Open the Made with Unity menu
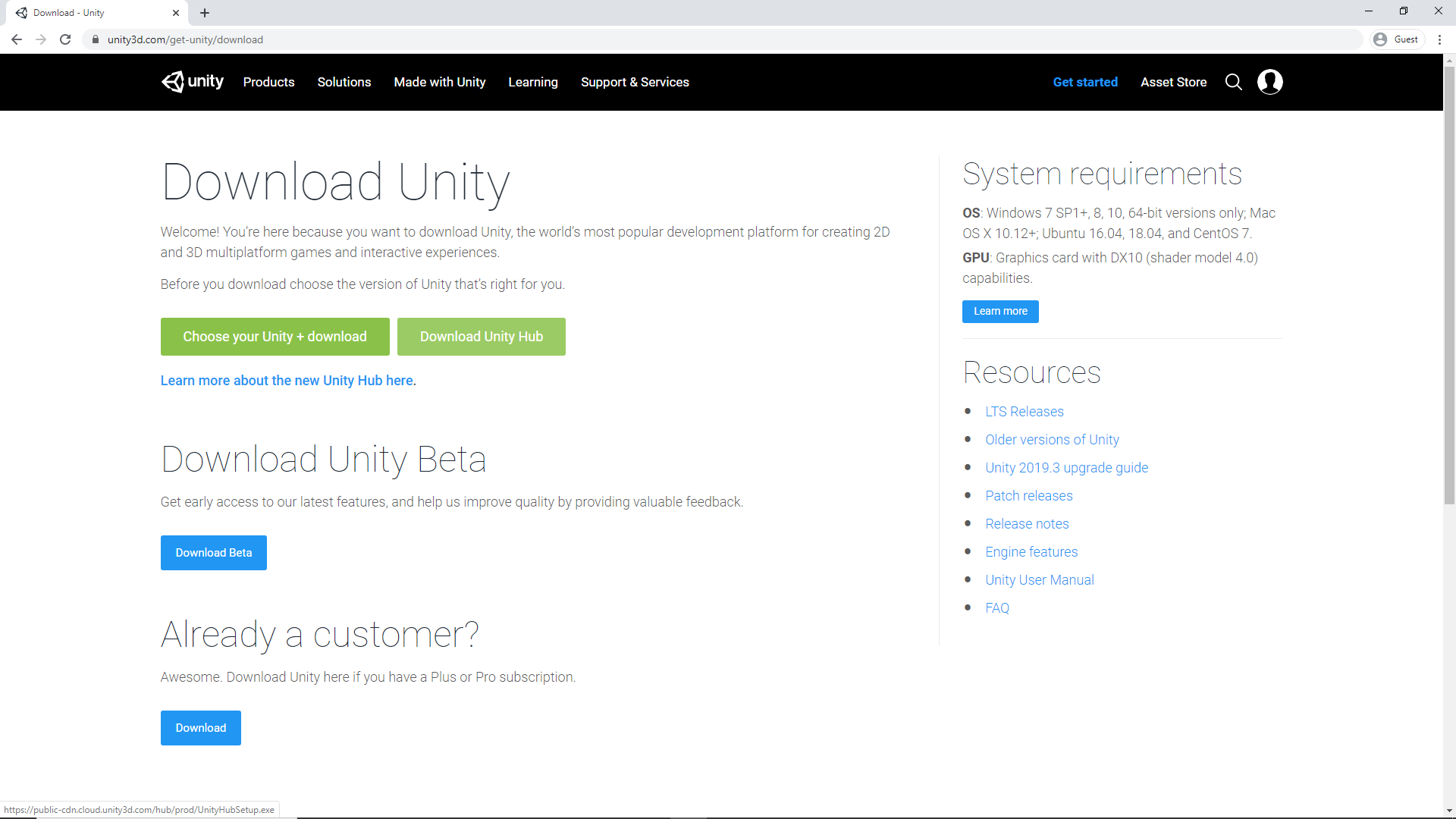This screenshot has width=1456, height=819. pos(440,82)
